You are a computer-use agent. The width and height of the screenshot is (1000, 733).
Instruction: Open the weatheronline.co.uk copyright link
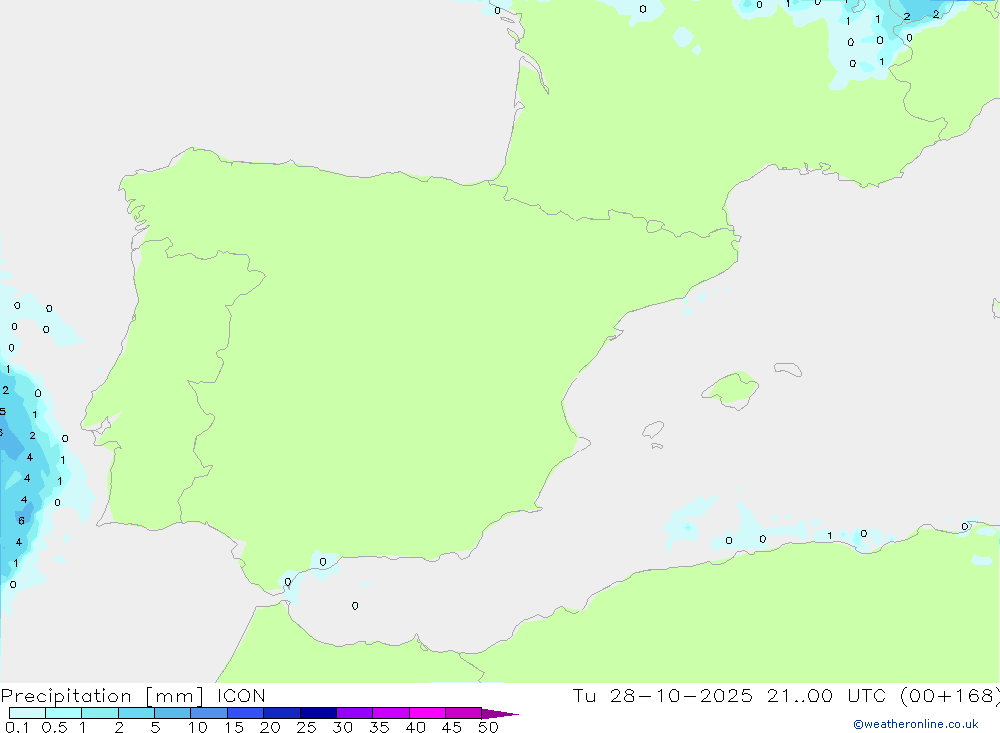(x=916, y=724)
